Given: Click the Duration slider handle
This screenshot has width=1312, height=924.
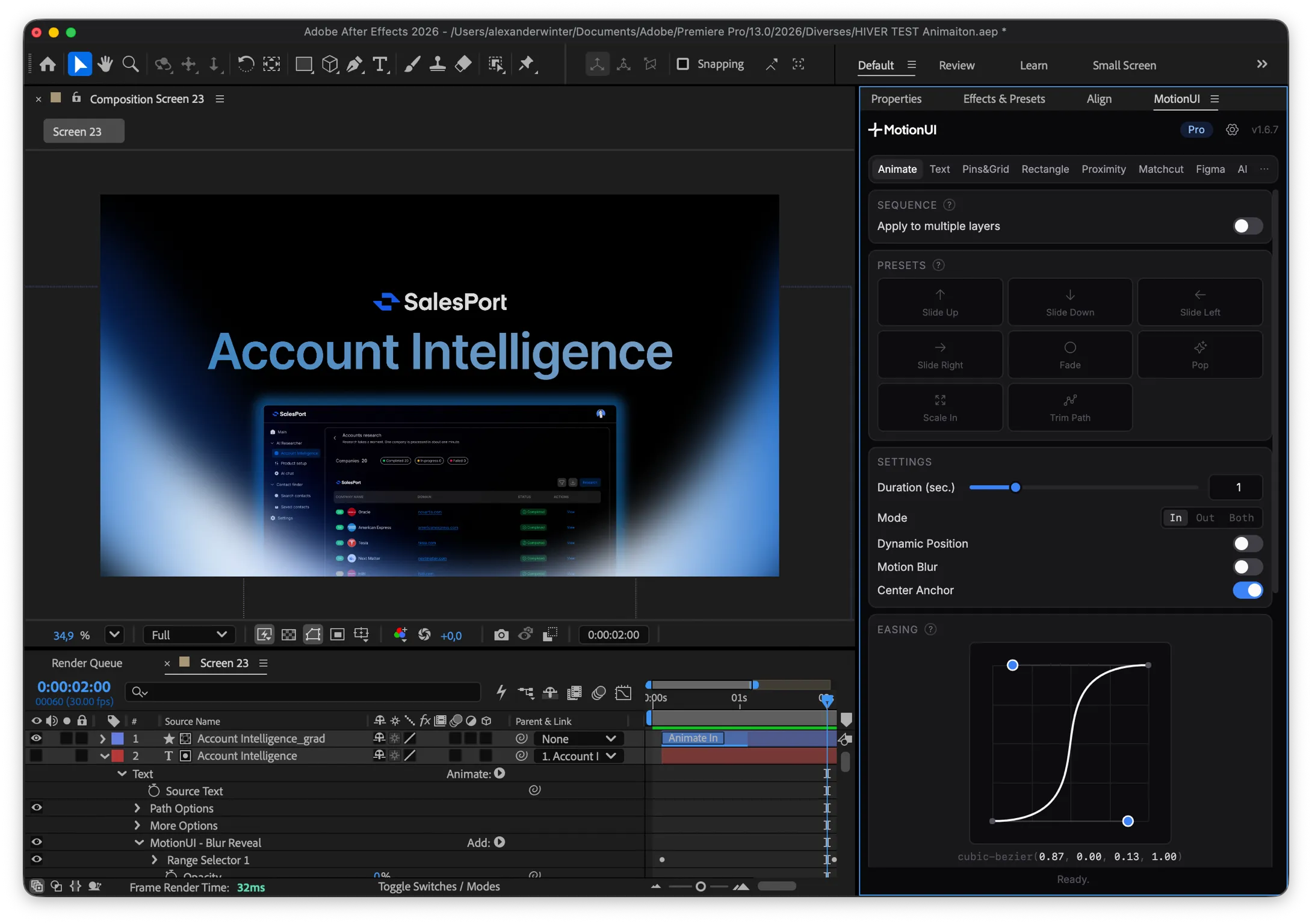Looking at the screenshot, I should (1015, 488).
